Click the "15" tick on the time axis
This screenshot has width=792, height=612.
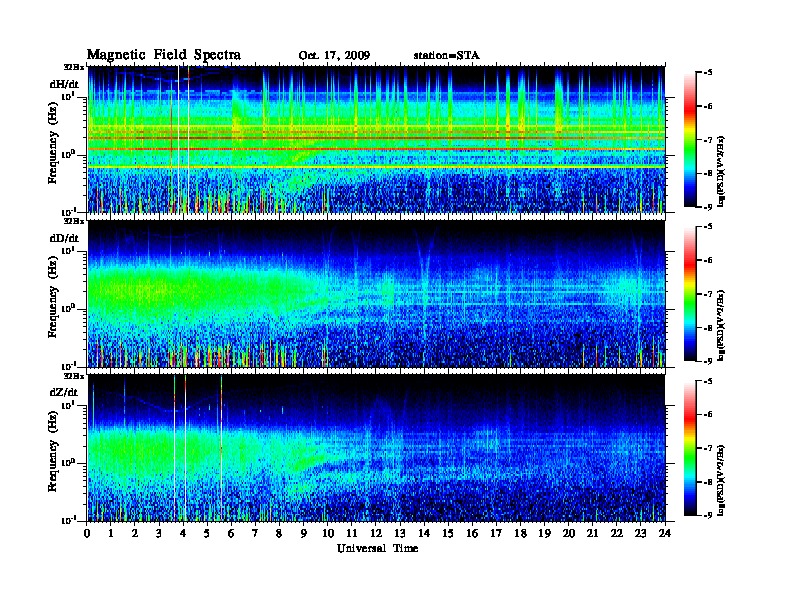click(x=448, y=533)
